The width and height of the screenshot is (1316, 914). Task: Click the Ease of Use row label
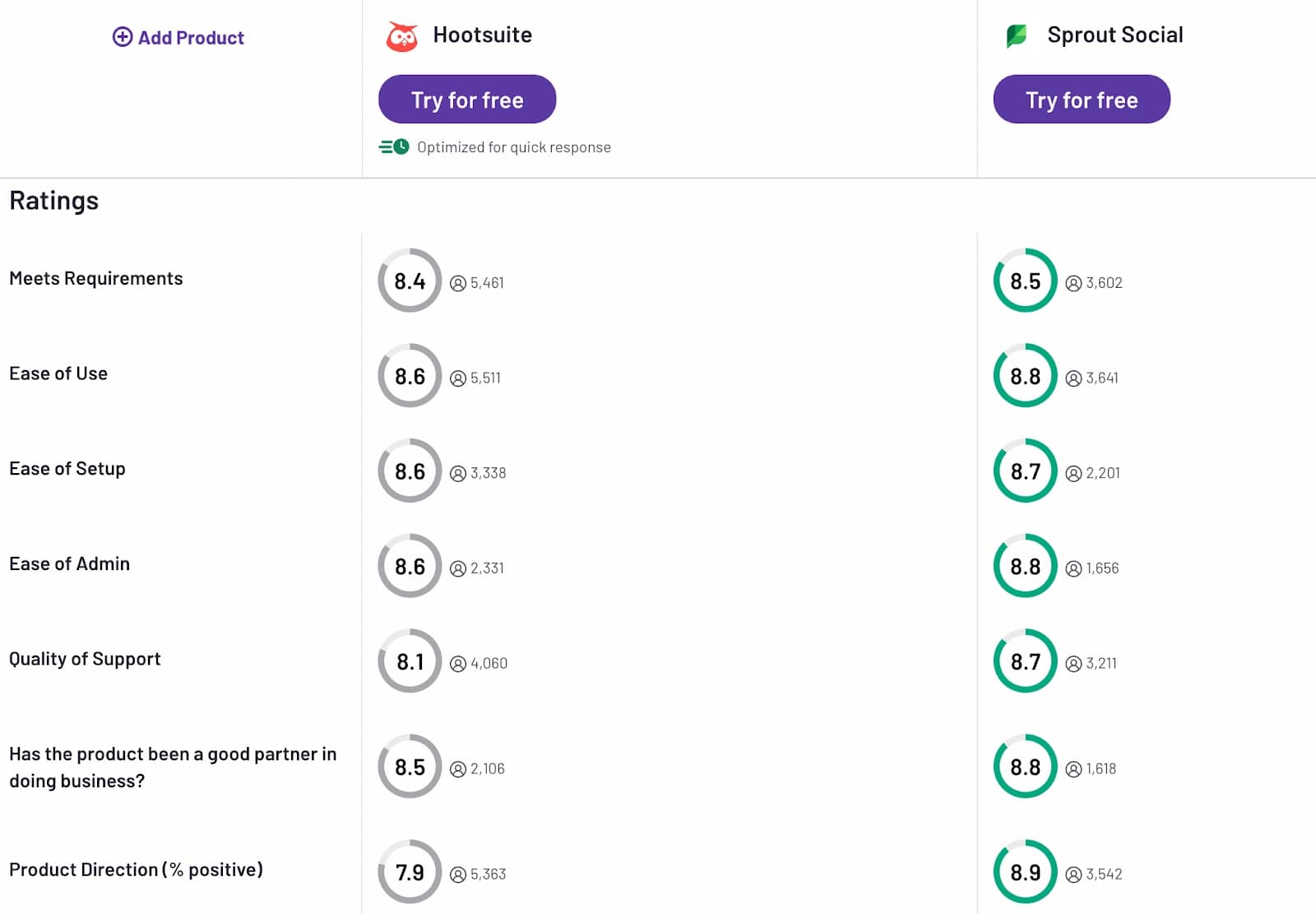[x=58, y=373]
